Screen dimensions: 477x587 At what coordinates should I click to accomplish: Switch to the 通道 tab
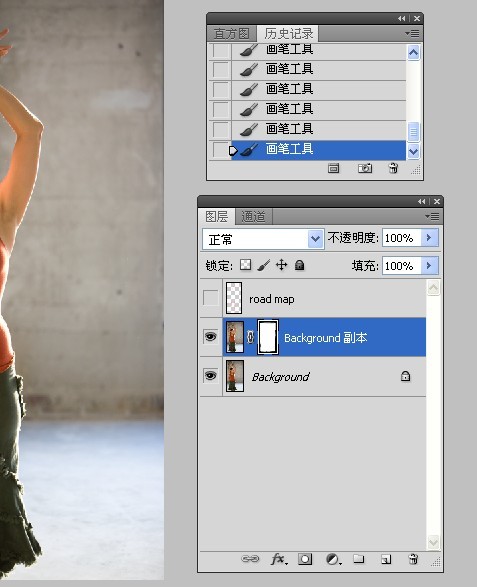click(253, 216)
